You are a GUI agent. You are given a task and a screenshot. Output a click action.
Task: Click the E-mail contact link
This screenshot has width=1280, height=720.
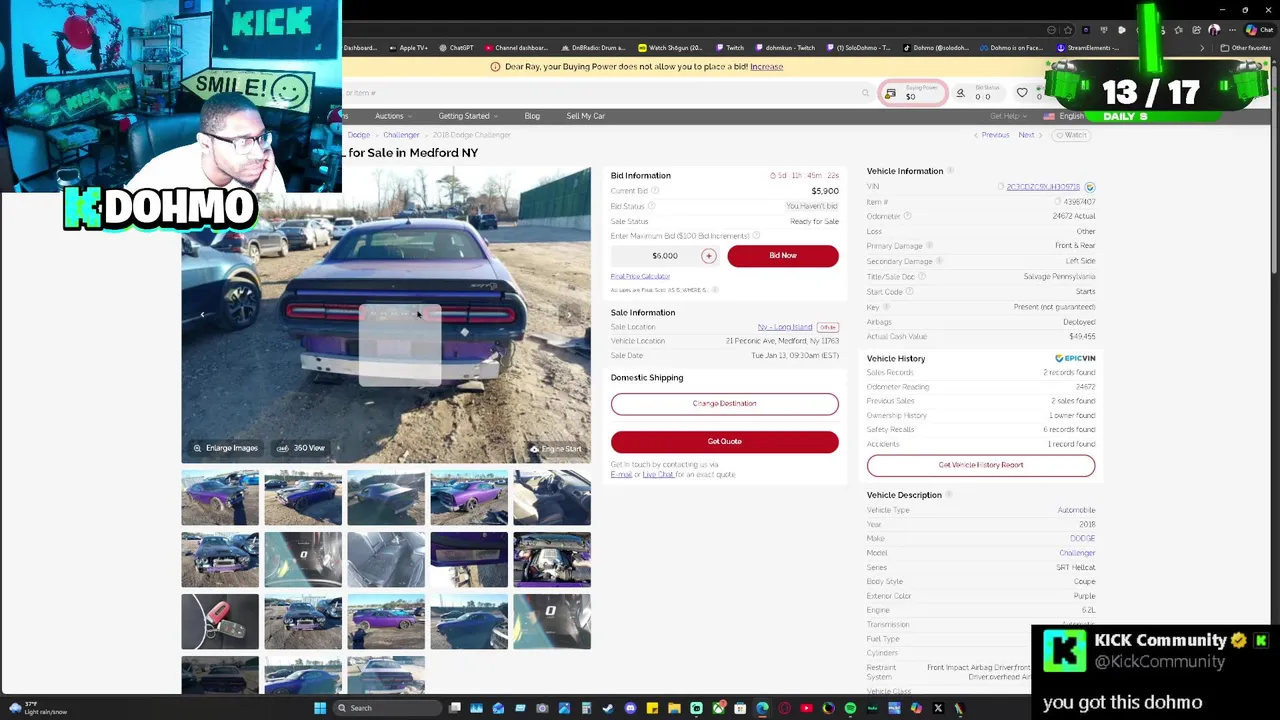[x=621, y=474]
